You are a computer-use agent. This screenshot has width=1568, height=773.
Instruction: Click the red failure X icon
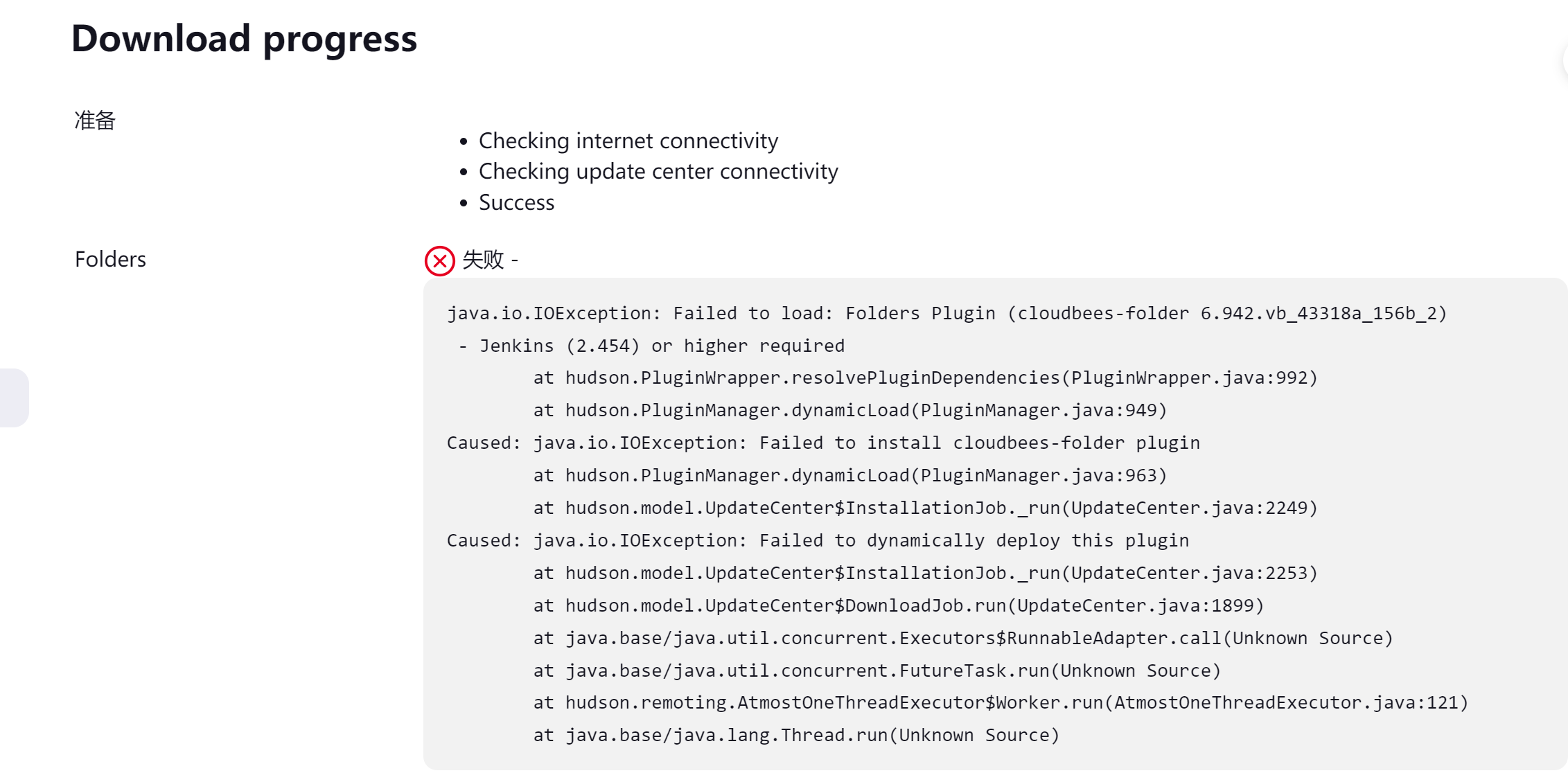coord(439,261)
